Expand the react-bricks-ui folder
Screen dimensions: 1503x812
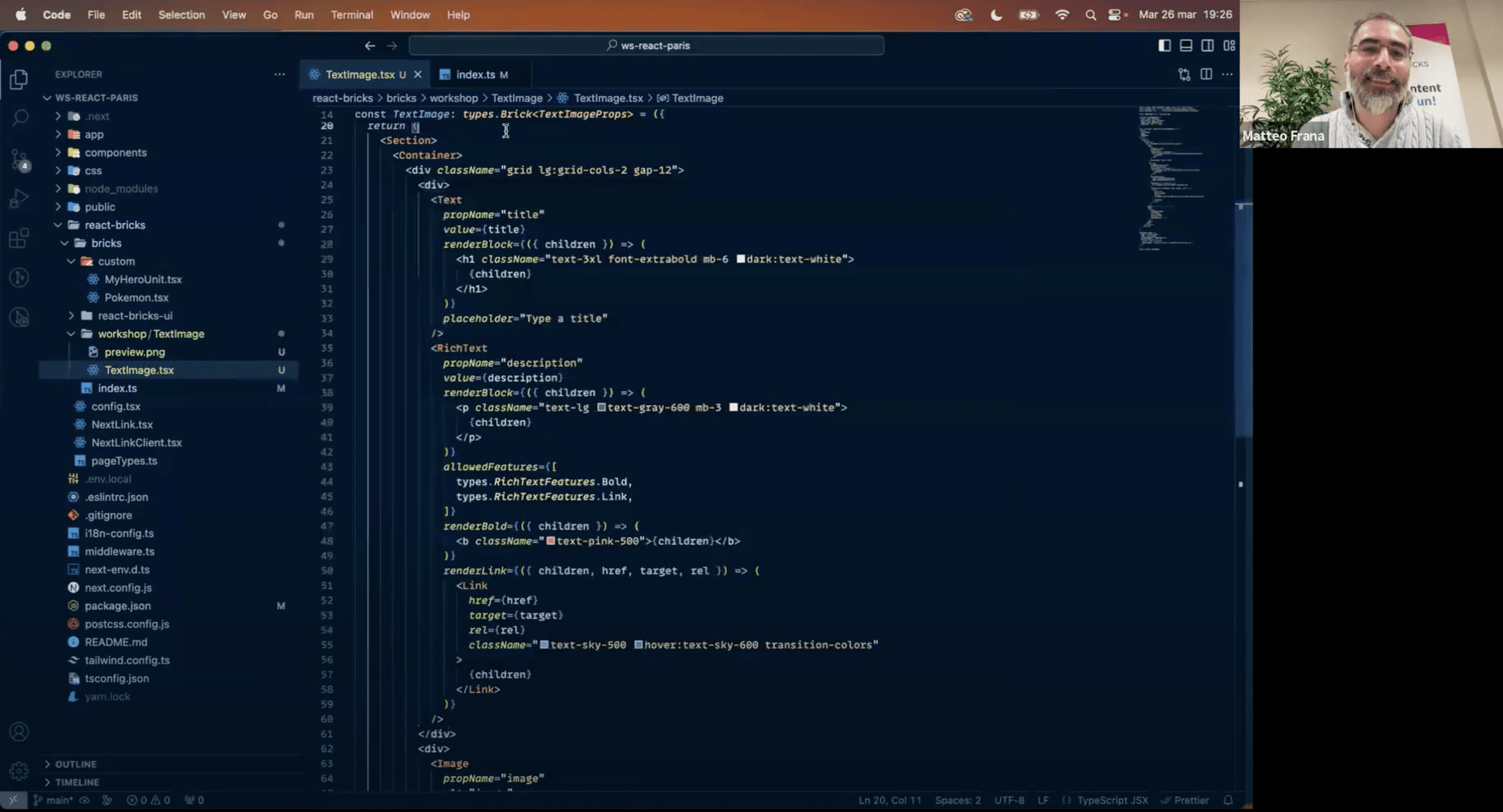[135, 315]
